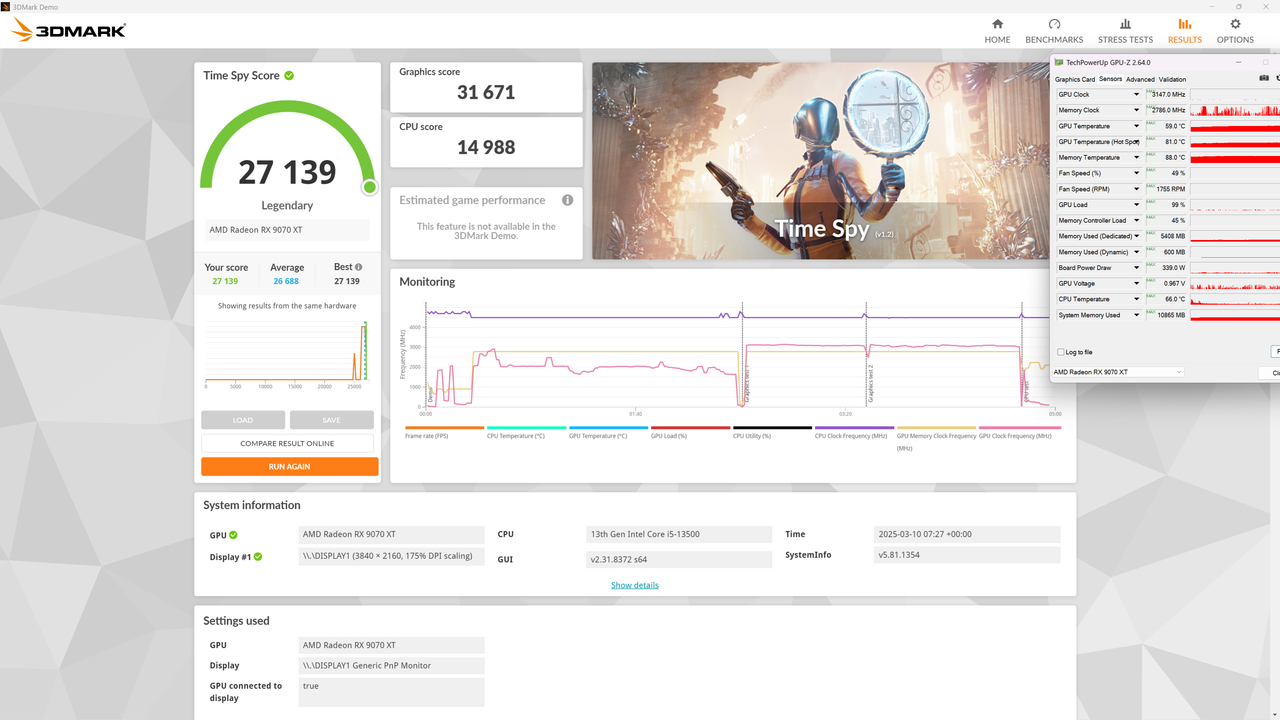Click COMPARE RESULT ONLINE button
The height and width of the screenshot is (720, 1280).
point(287,443)
